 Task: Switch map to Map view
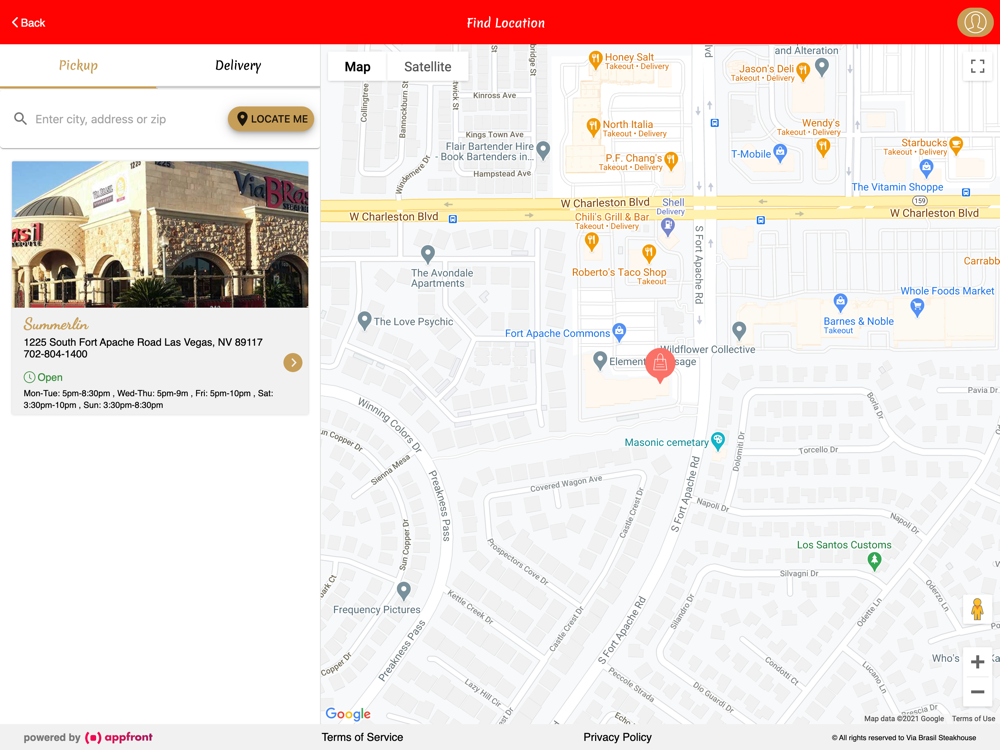[357, 67]
